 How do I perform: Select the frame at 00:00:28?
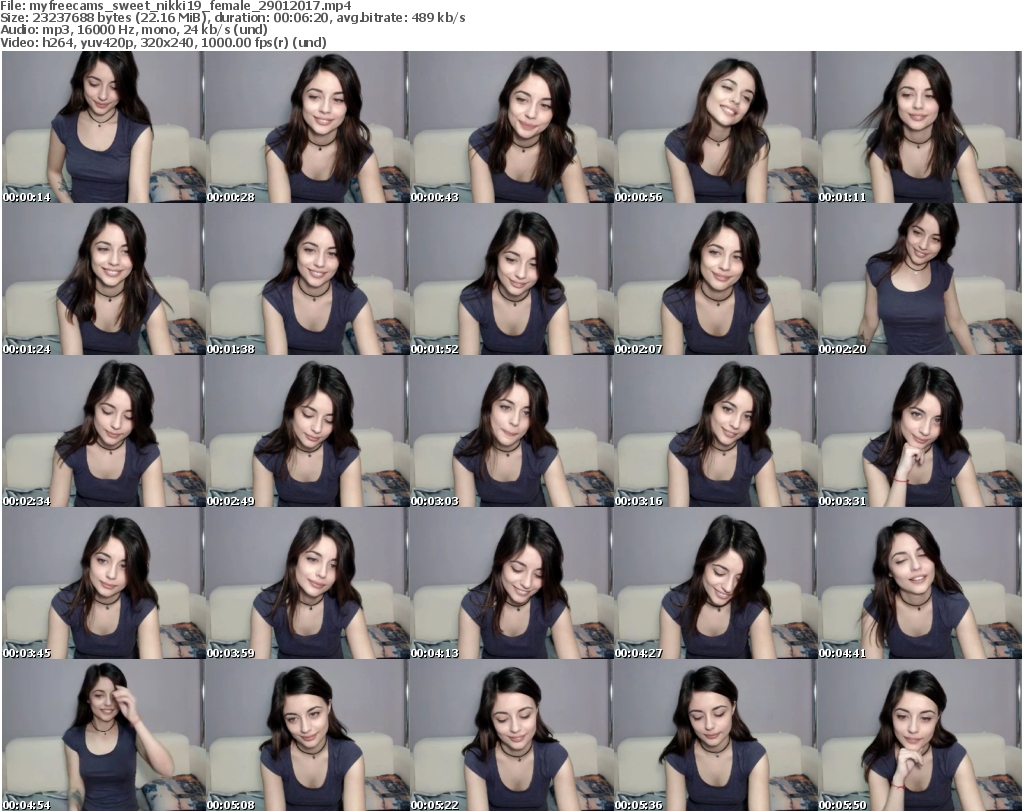click(x=306, y=127)
